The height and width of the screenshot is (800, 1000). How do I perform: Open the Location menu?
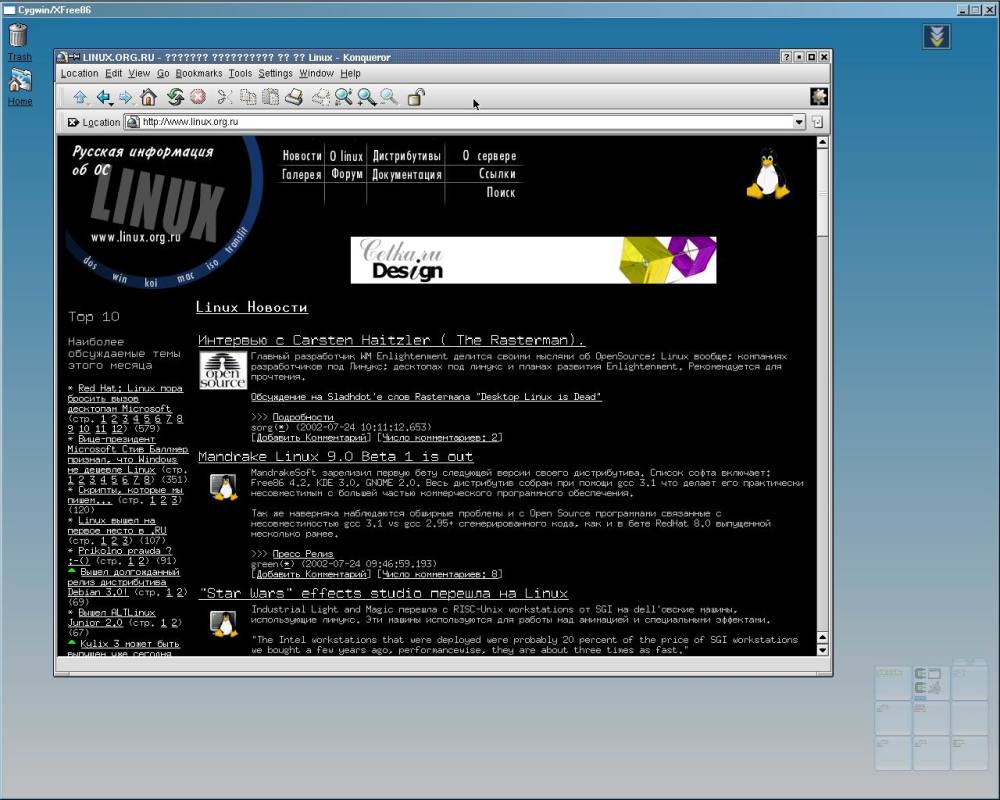point(79,73)
